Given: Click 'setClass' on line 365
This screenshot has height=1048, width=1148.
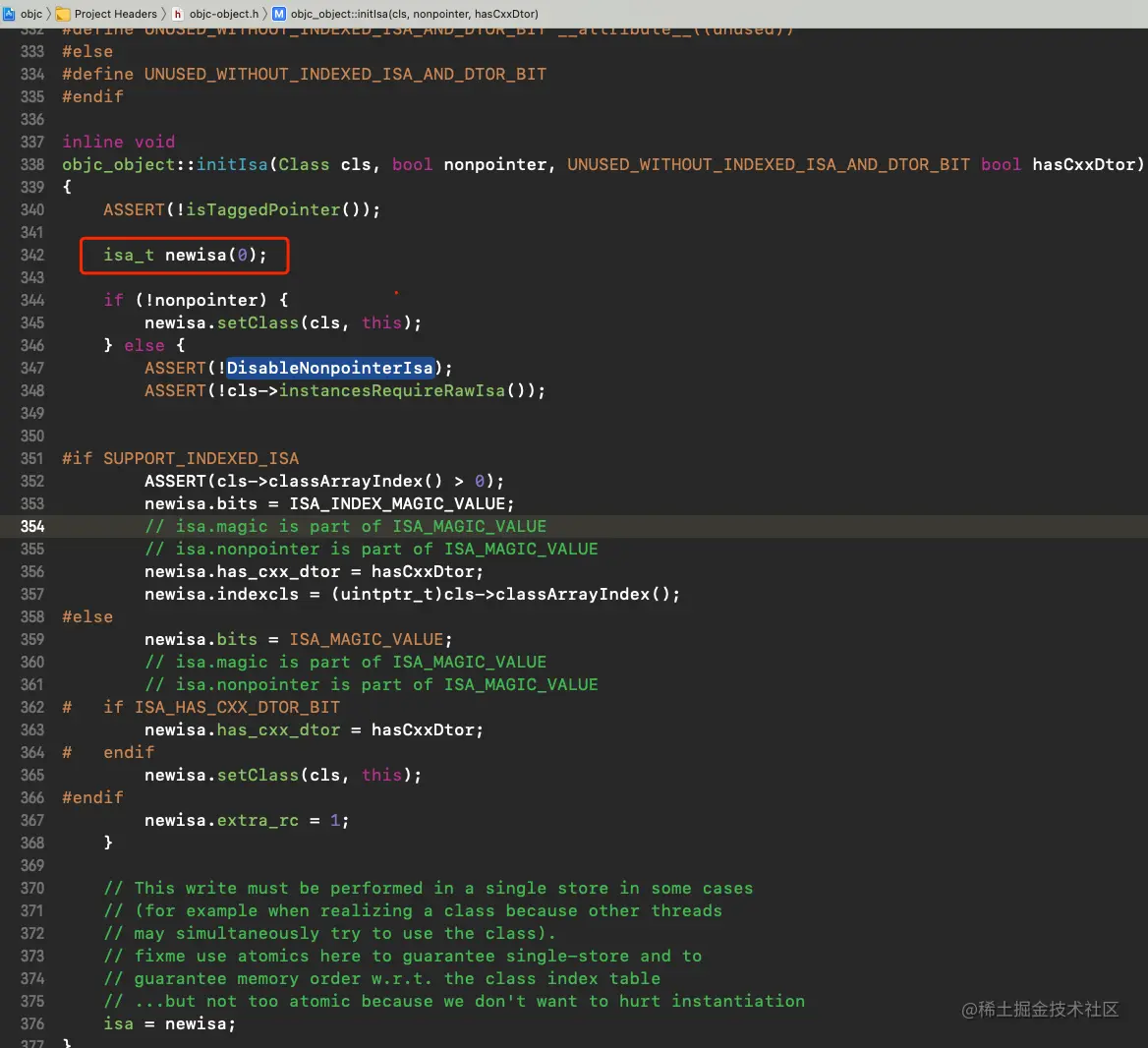Looking at the screenshot, I should [x=258, y=775].
